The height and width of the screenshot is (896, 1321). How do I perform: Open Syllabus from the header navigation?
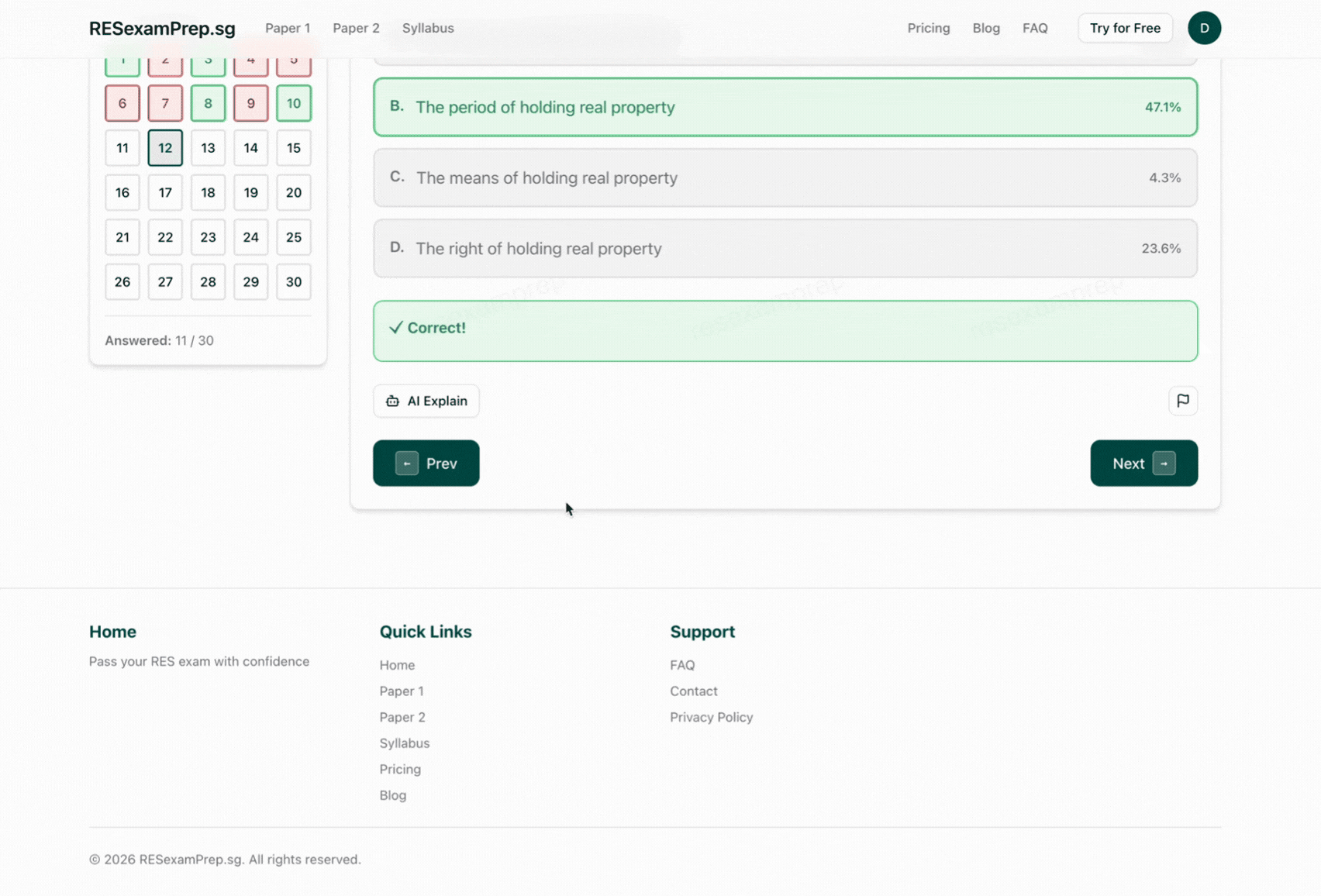click(428, 28)
